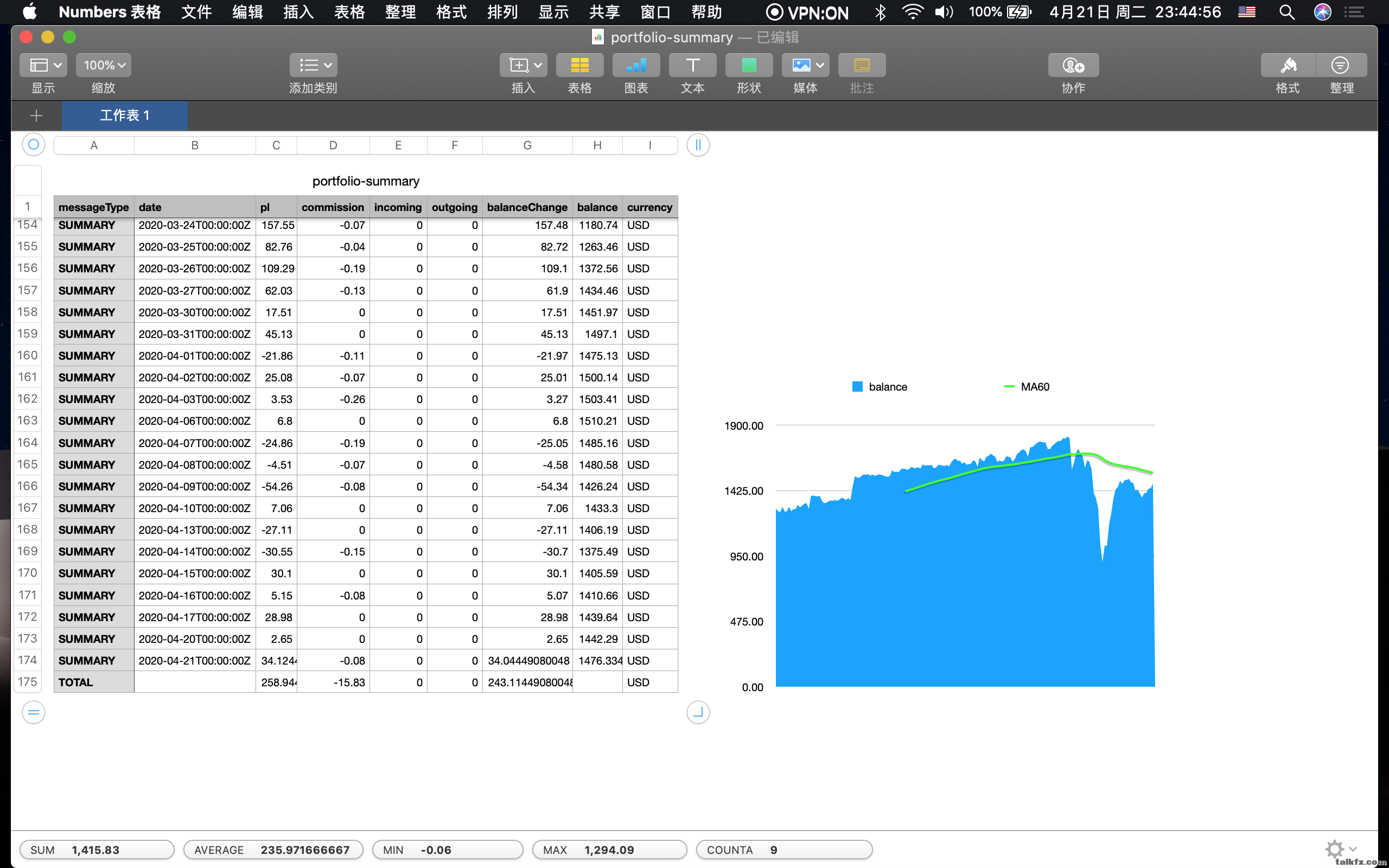Click the menu bar date and time
This screenshot has height=868, width=1389.
click(x=1135, y=12)
